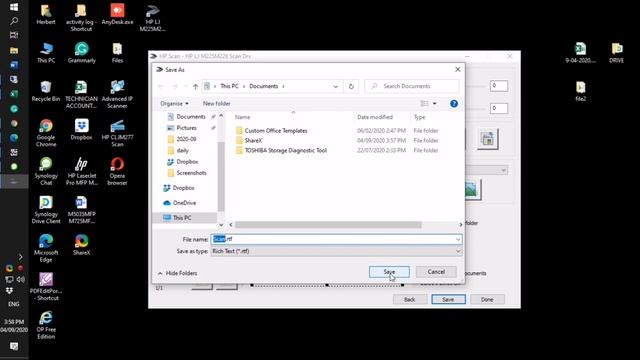
Task: Launch Advanced IP Scanner
Action: (x=117, y=94)
